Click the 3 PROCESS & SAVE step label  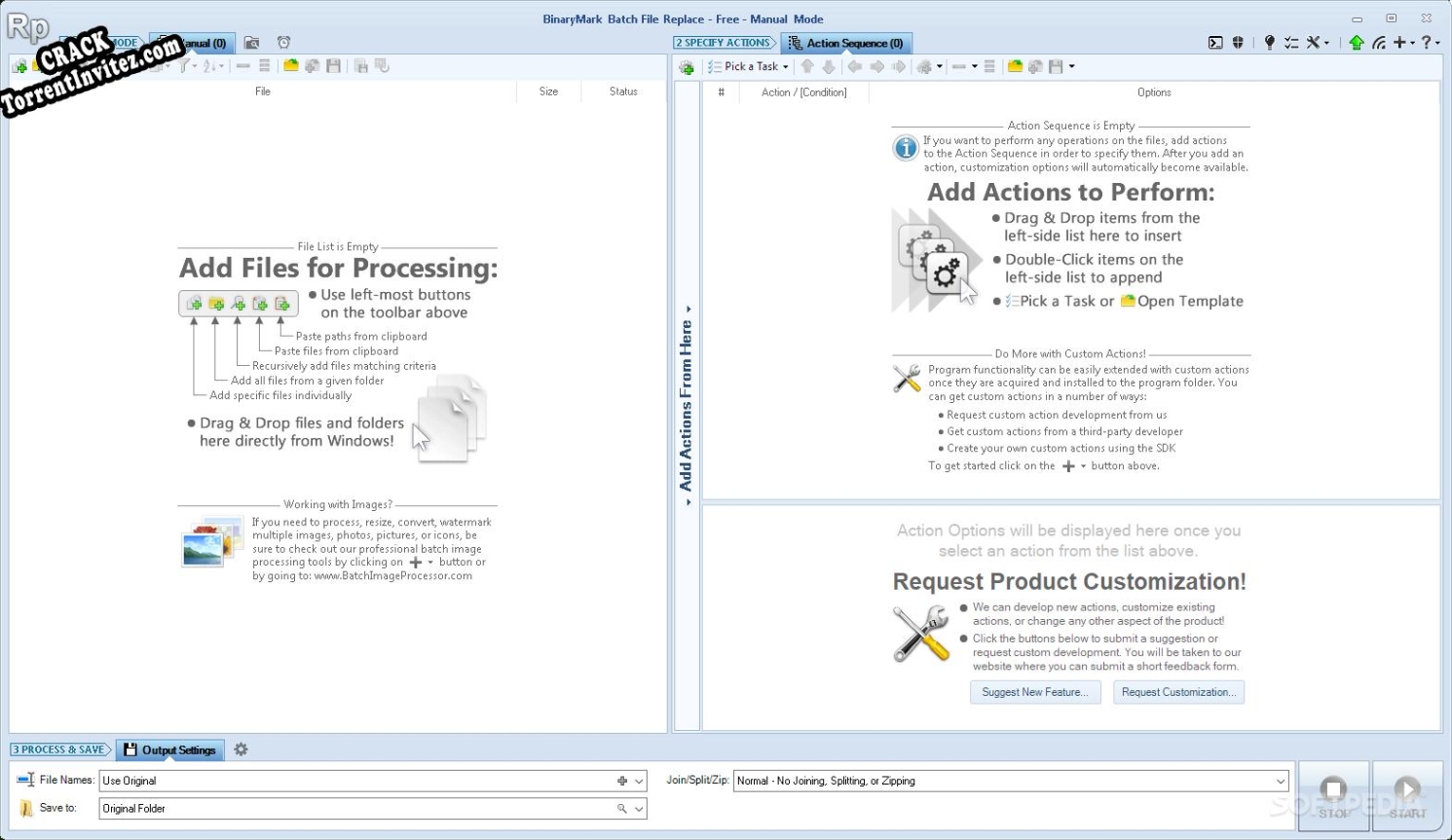tap(61, 749)
